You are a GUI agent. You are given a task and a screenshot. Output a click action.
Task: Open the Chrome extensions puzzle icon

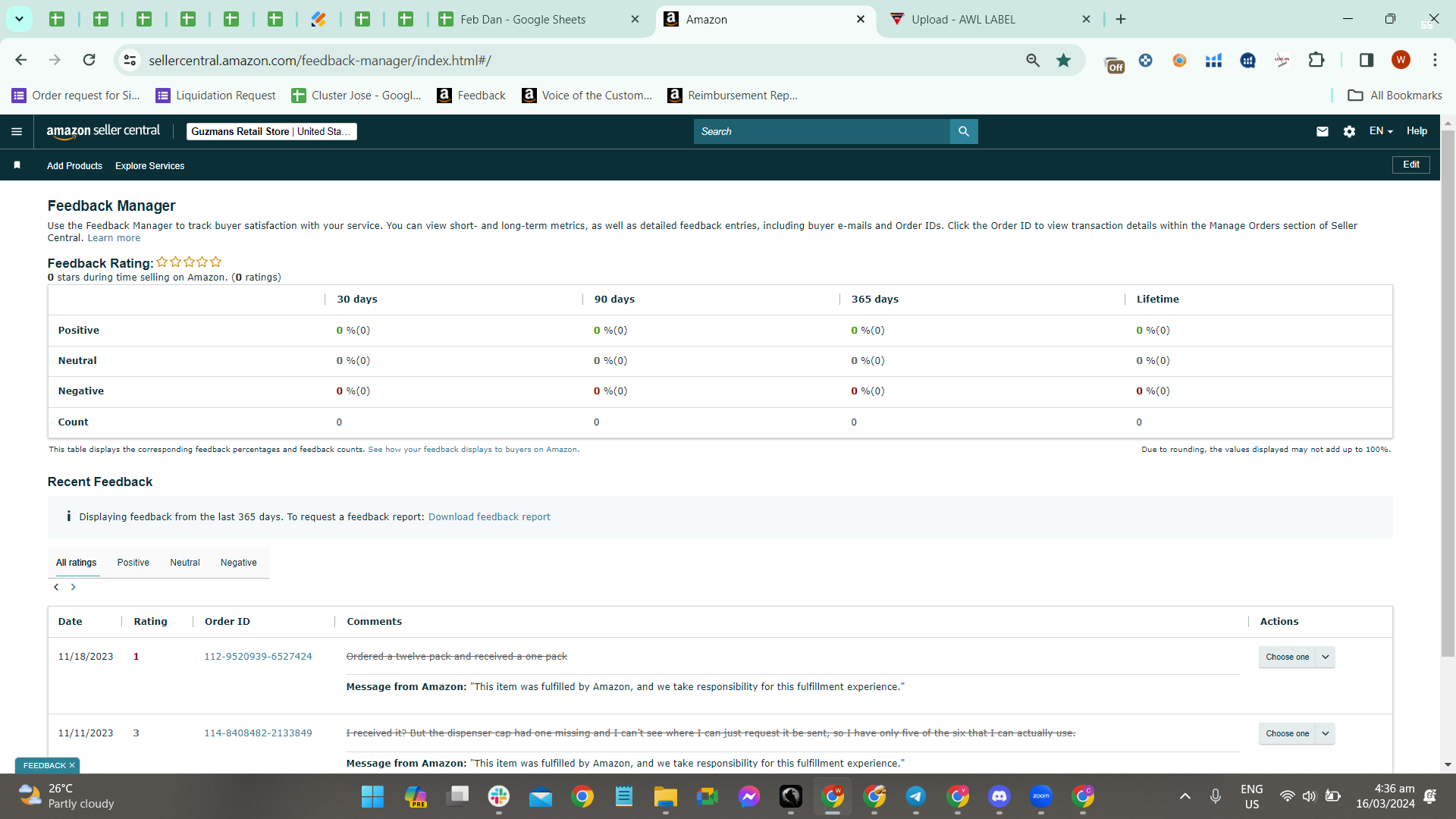pyautogui.click(x=1316, y=60)
